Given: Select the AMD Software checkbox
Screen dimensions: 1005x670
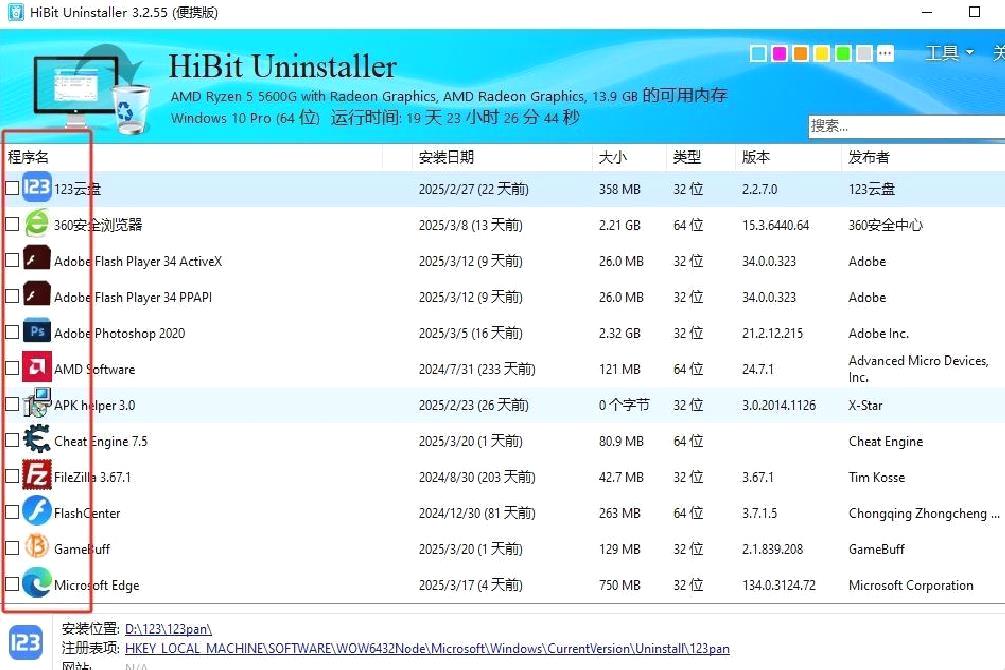Looking at the screenshot, I should point(12,367).
